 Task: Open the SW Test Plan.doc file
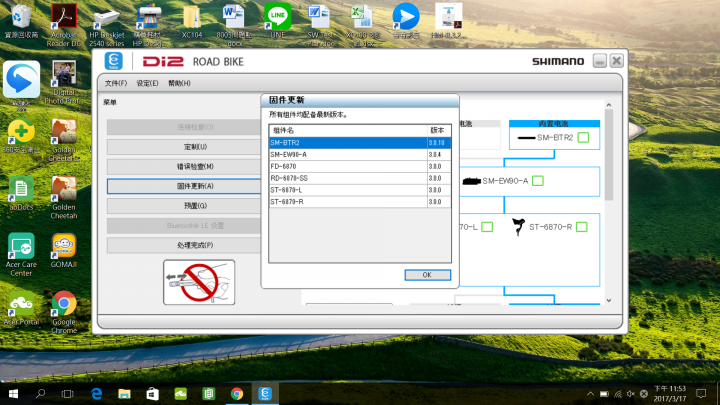pyautogui.click(x=321, y=25)
